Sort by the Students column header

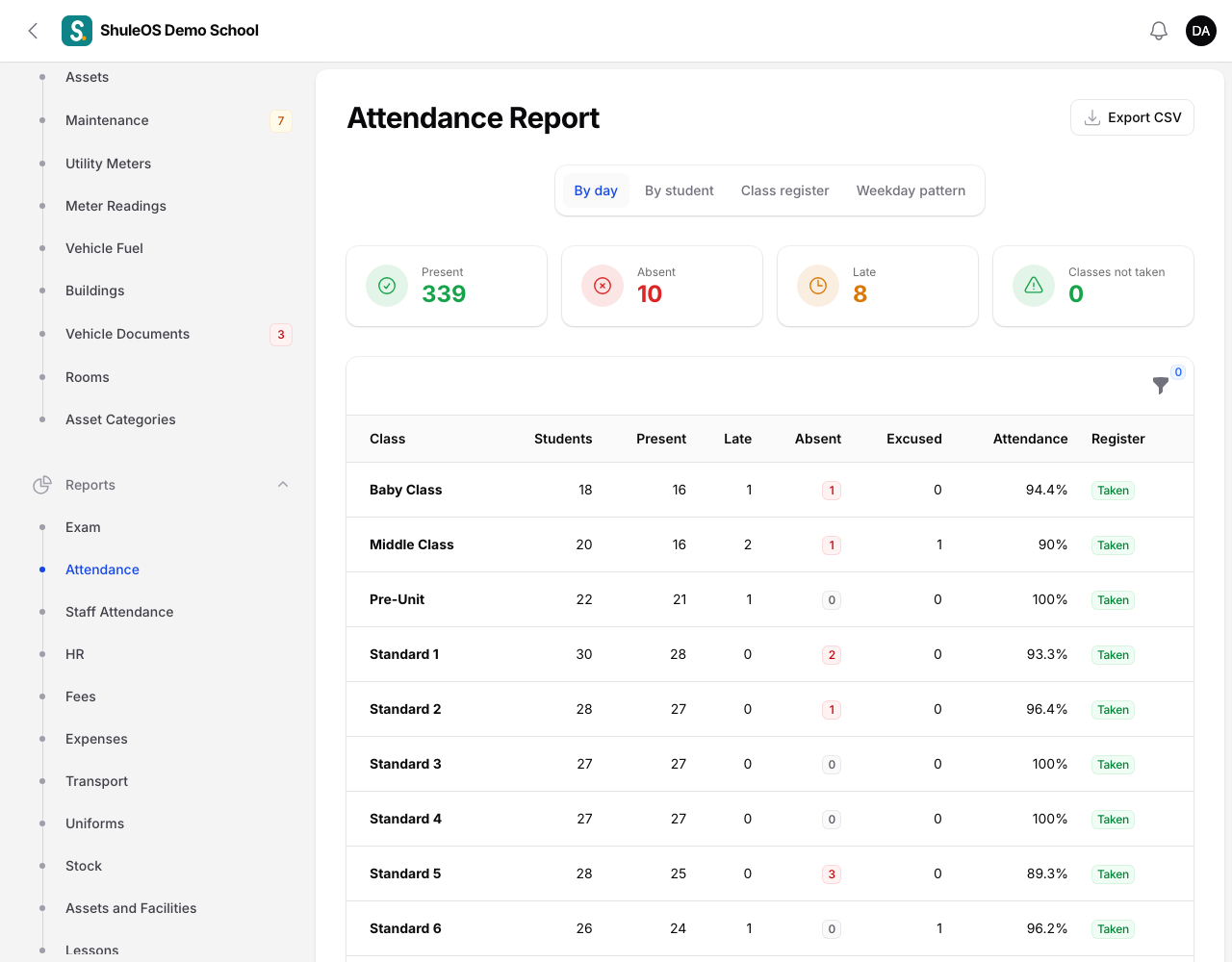click(x=563, y=439)
